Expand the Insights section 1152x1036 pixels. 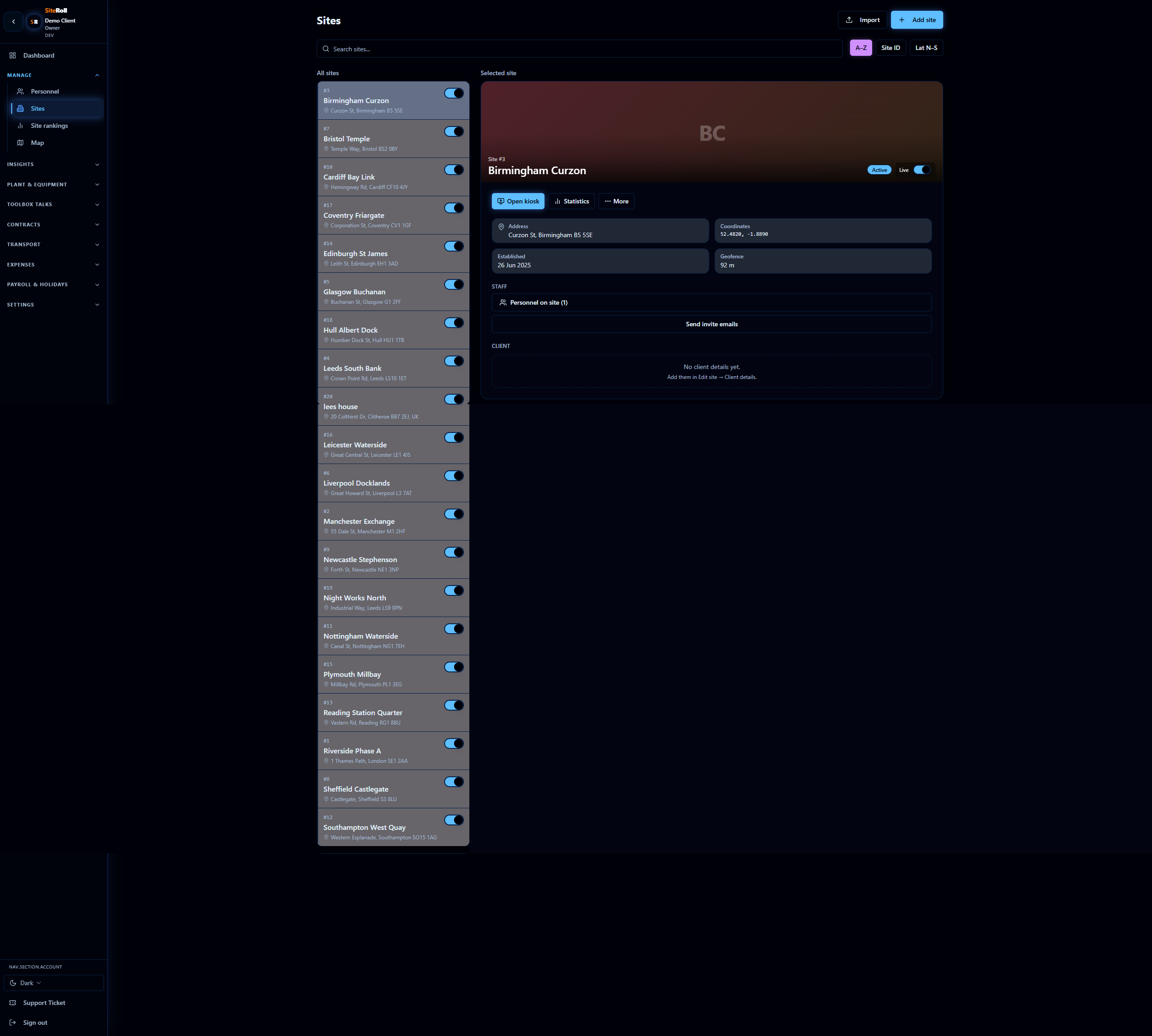[53, 165]
